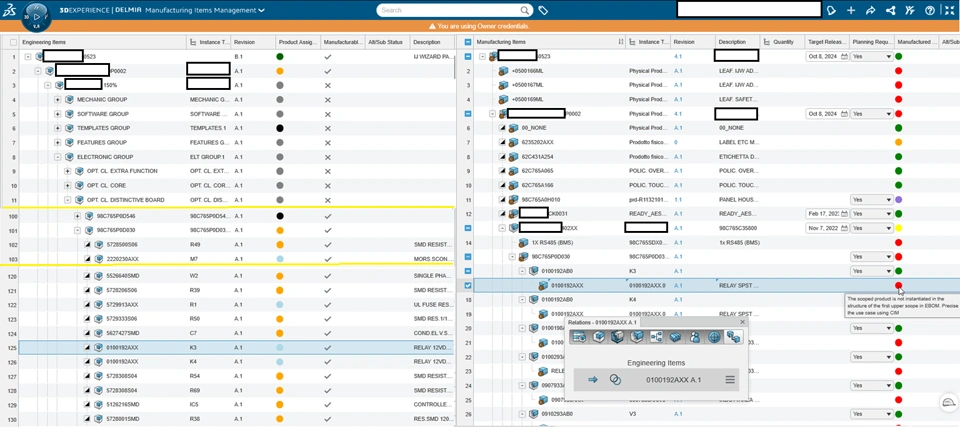Uncheck the selected row 17 checkbox
Image resolution: width=960 pixels, height=427 pixels.
tap(468, 285)
